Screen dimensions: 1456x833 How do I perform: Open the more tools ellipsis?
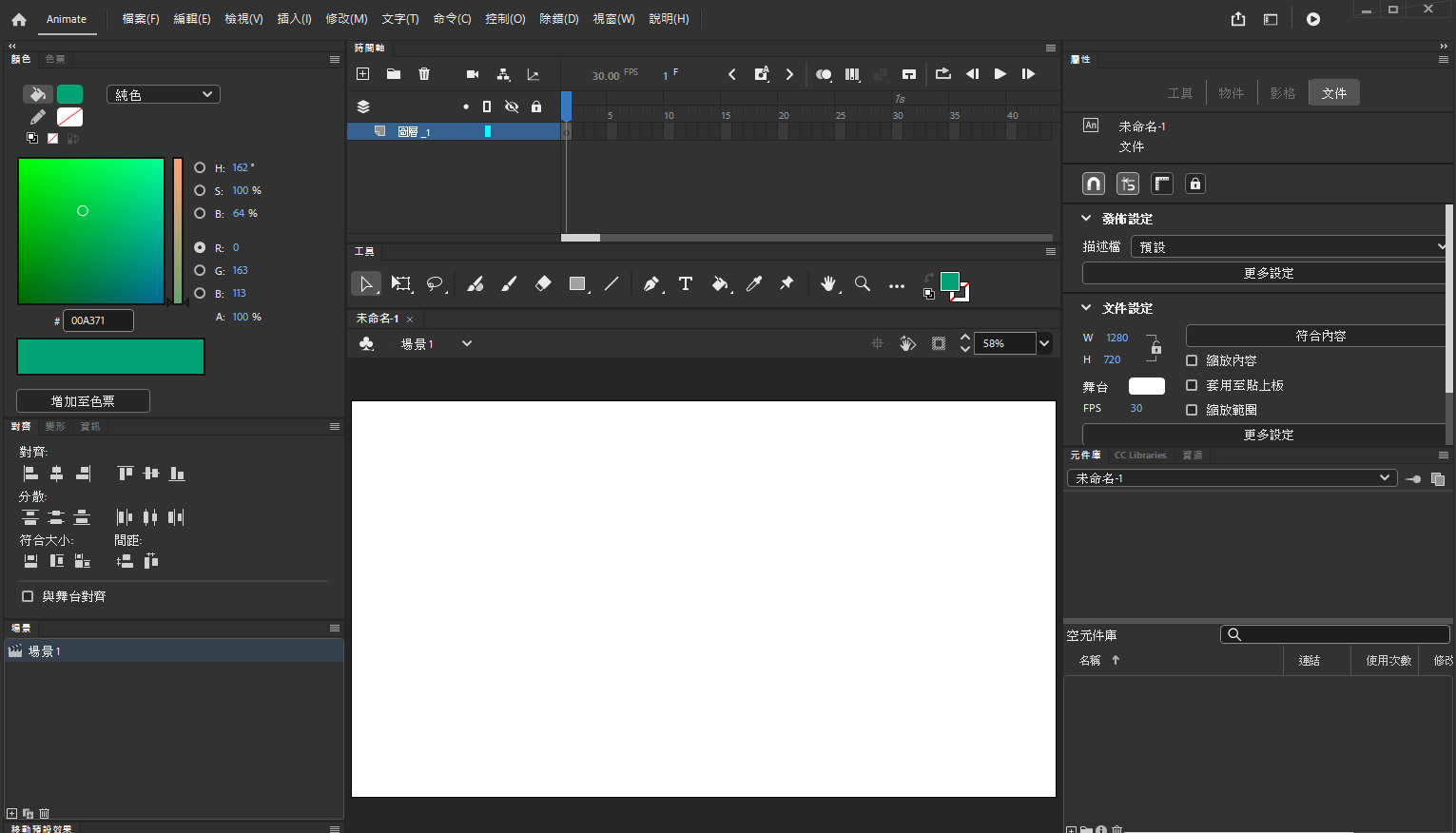pyautogui.click(x=897, y=285)
